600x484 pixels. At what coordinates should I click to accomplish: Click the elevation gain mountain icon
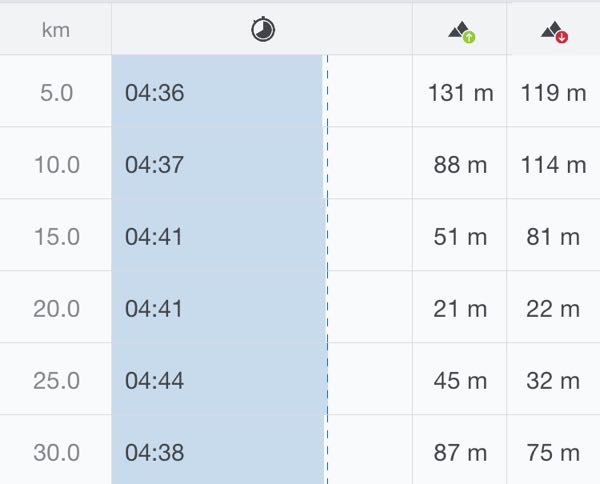click(461, 32)
